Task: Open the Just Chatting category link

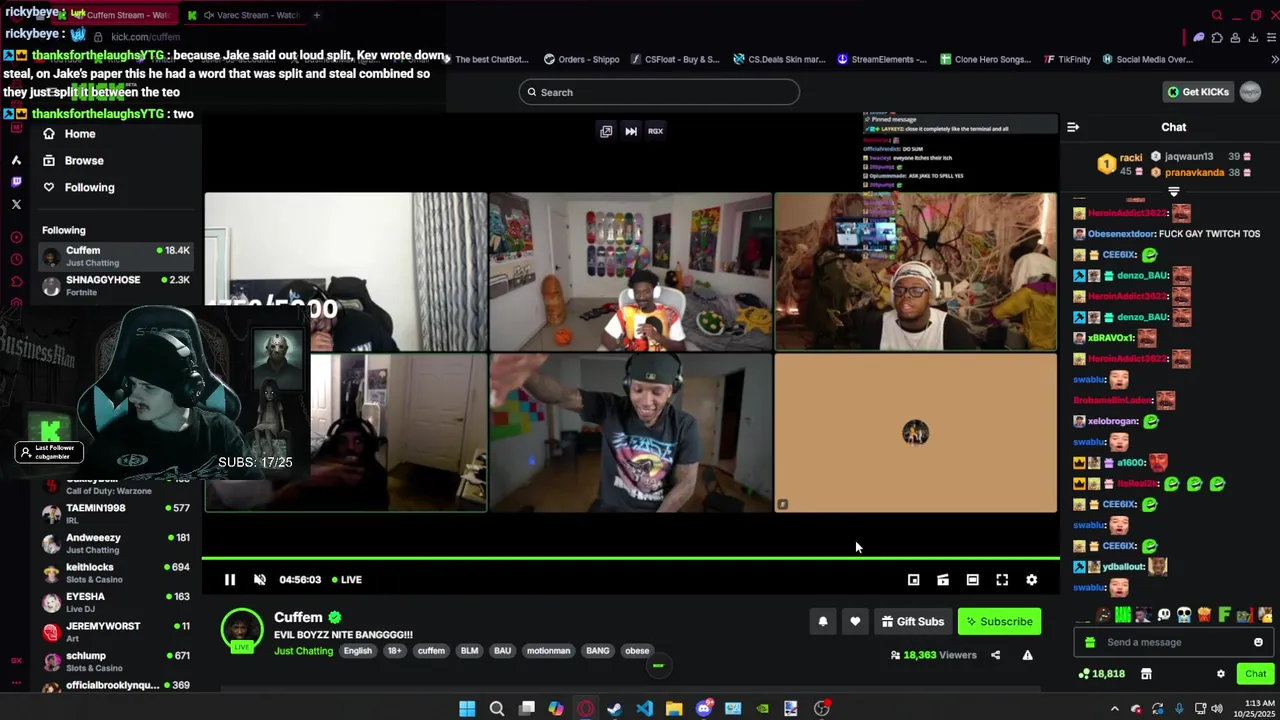Action: pyautogui.click(x=303, y=651)
